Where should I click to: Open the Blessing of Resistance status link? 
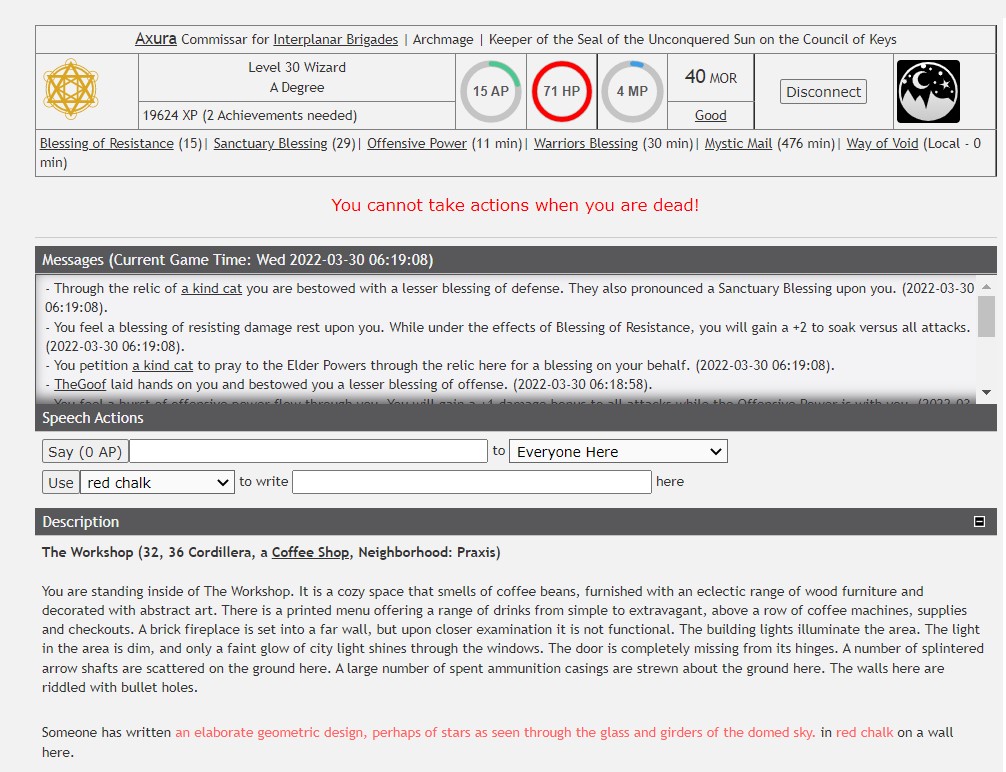point(106,144)
